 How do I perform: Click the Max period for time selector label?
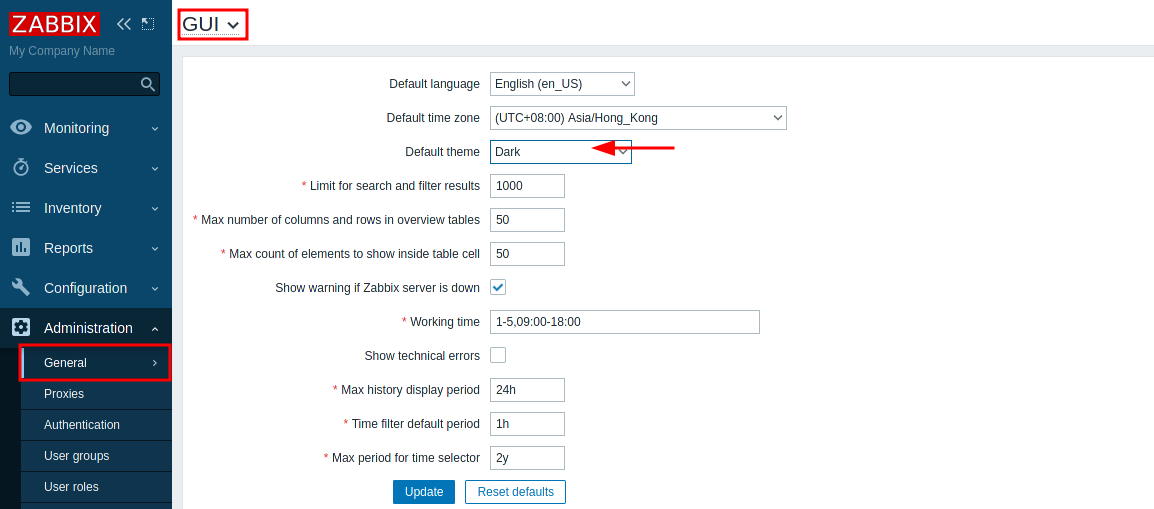tap(406, 457)
